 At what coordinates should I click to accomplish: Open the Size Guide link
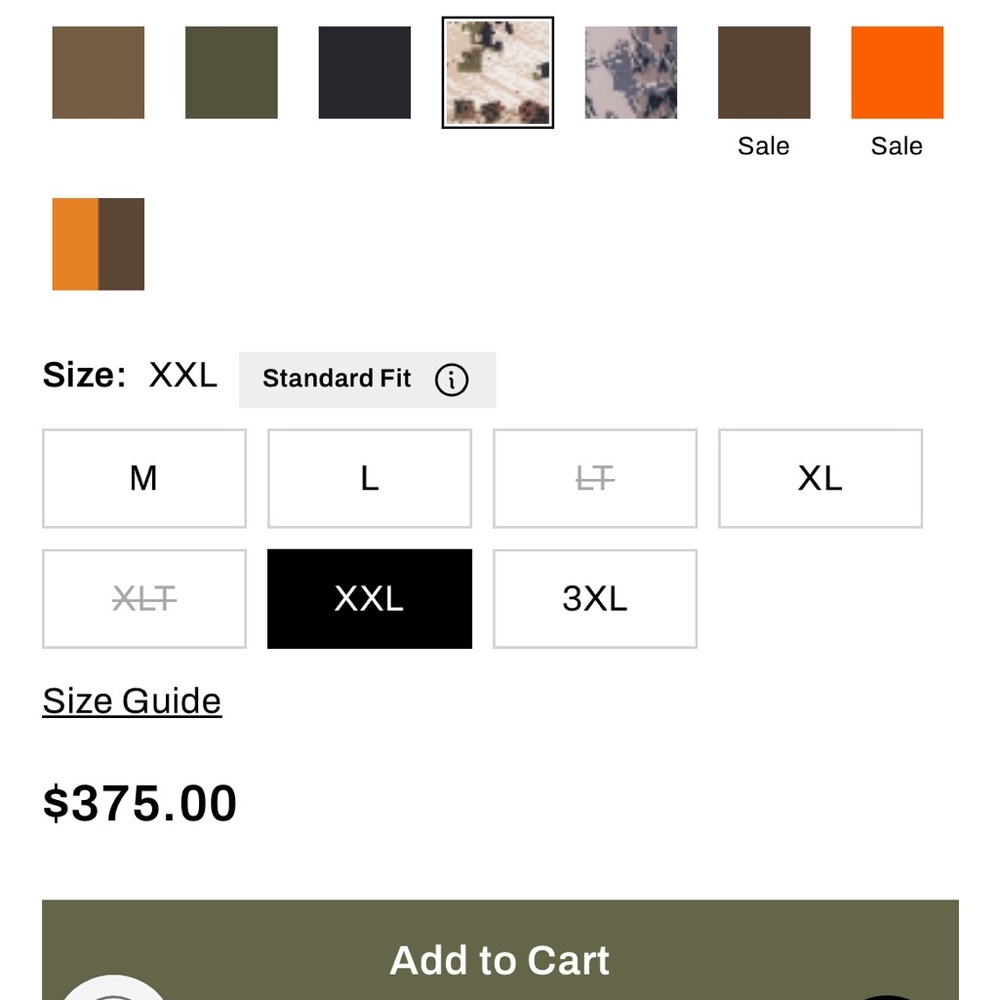click(132, 702)
